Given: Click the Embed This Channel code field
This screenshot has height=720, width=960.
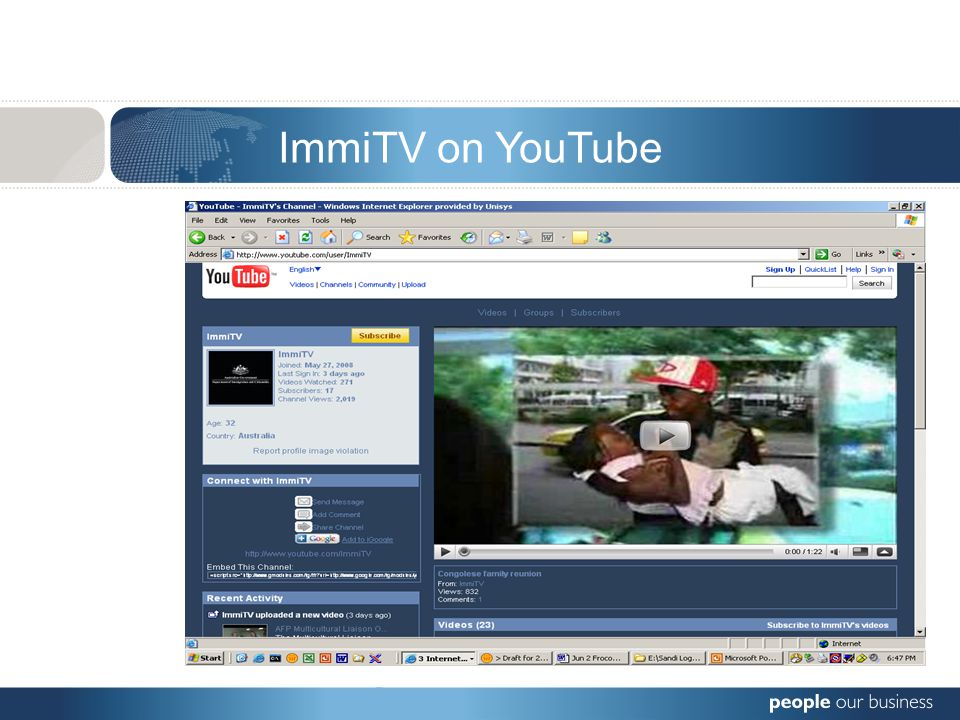Looking at the screenshot, I should pyautogui.click(x=312, y=576).
